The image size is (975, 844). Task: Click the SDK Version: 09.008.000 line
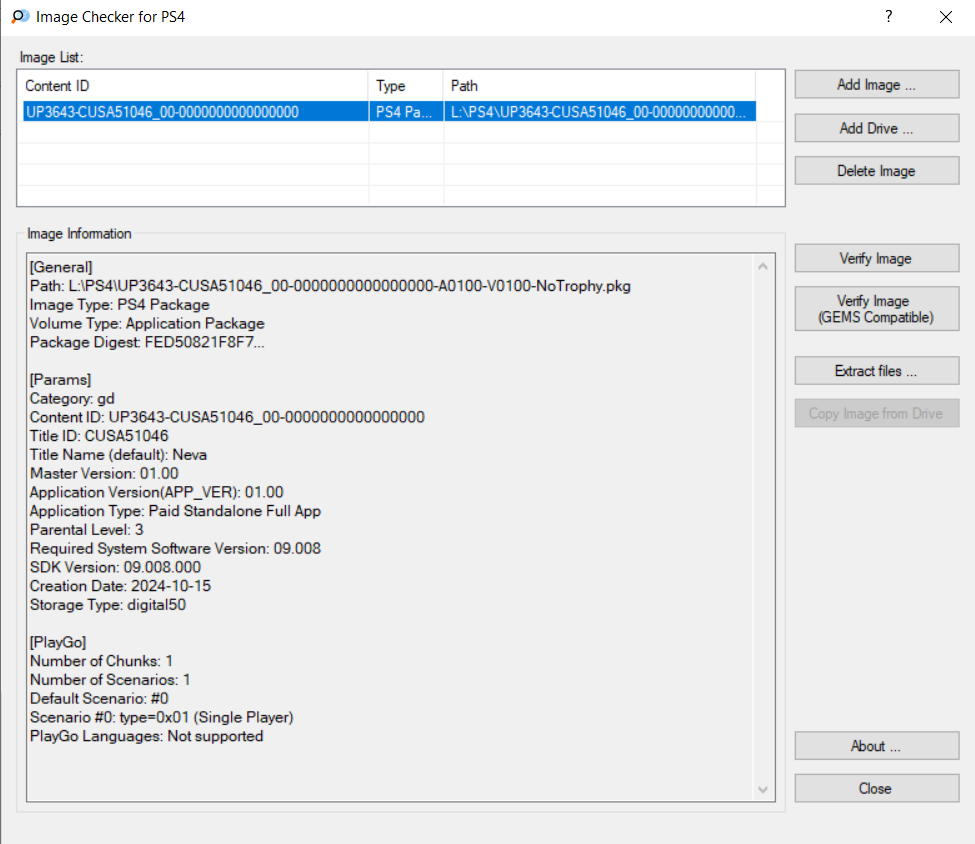pyautogui.click(x=115, y=567)
